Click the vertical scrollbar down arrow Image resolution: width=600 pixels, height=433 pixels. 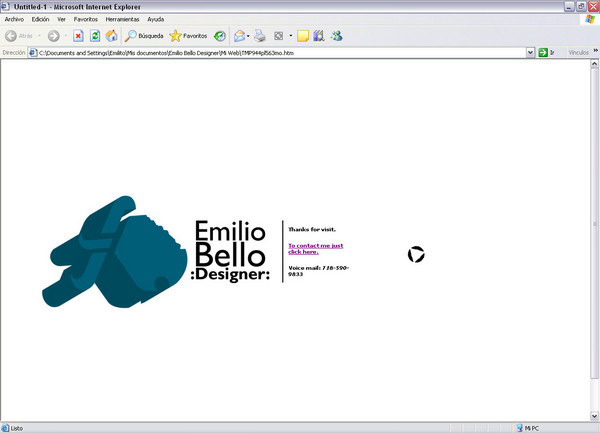coord(594,416)
